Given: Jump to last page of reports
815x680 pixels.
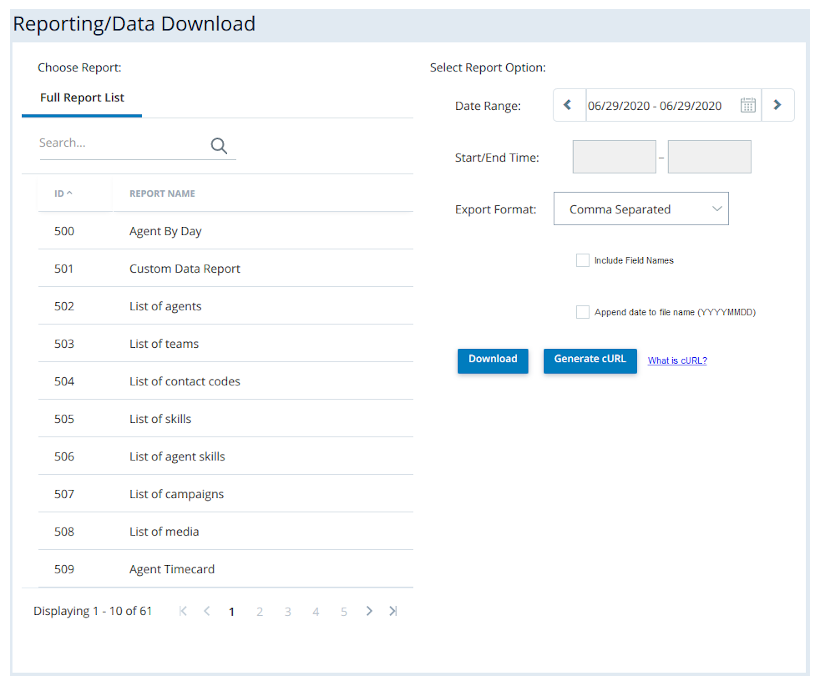Looking at the screenshot, I should [393, 611].
